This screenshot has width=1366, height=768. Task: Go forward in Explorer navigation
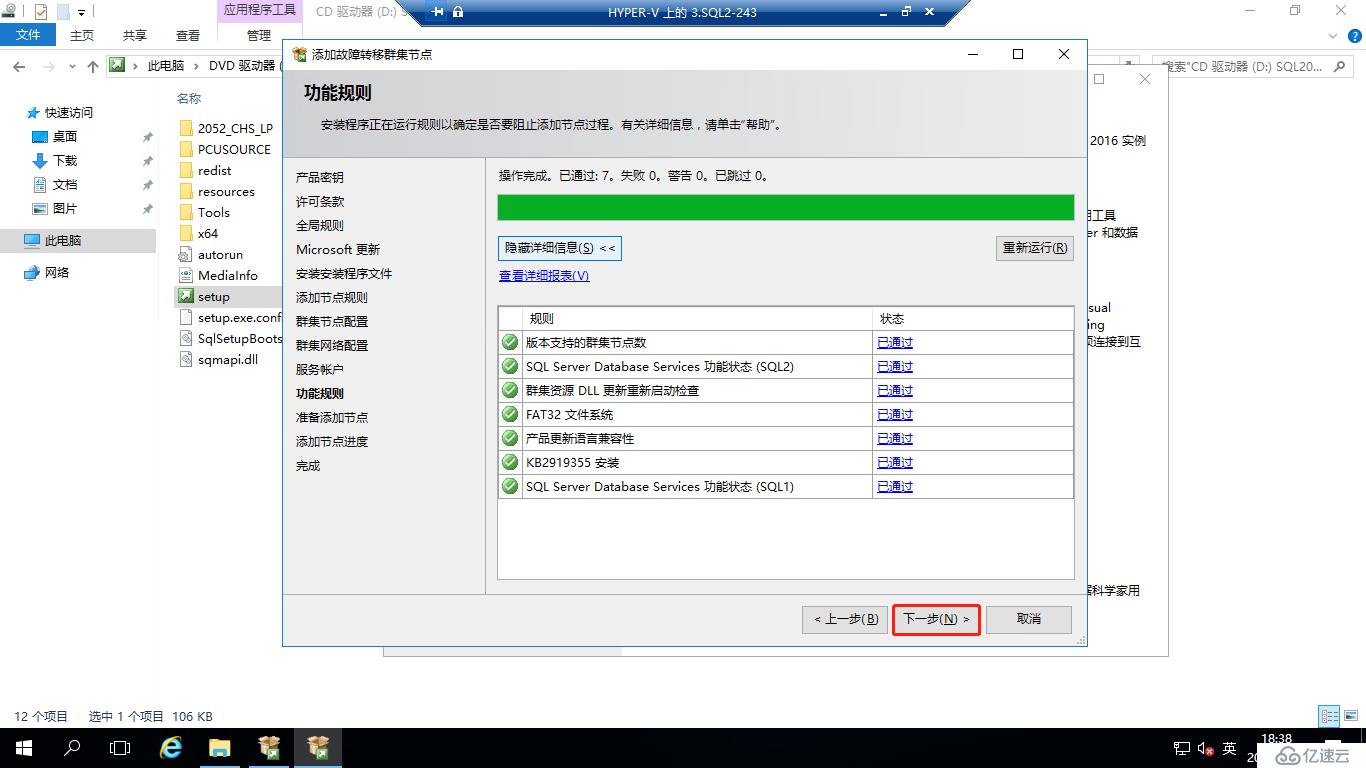[50, 67]
